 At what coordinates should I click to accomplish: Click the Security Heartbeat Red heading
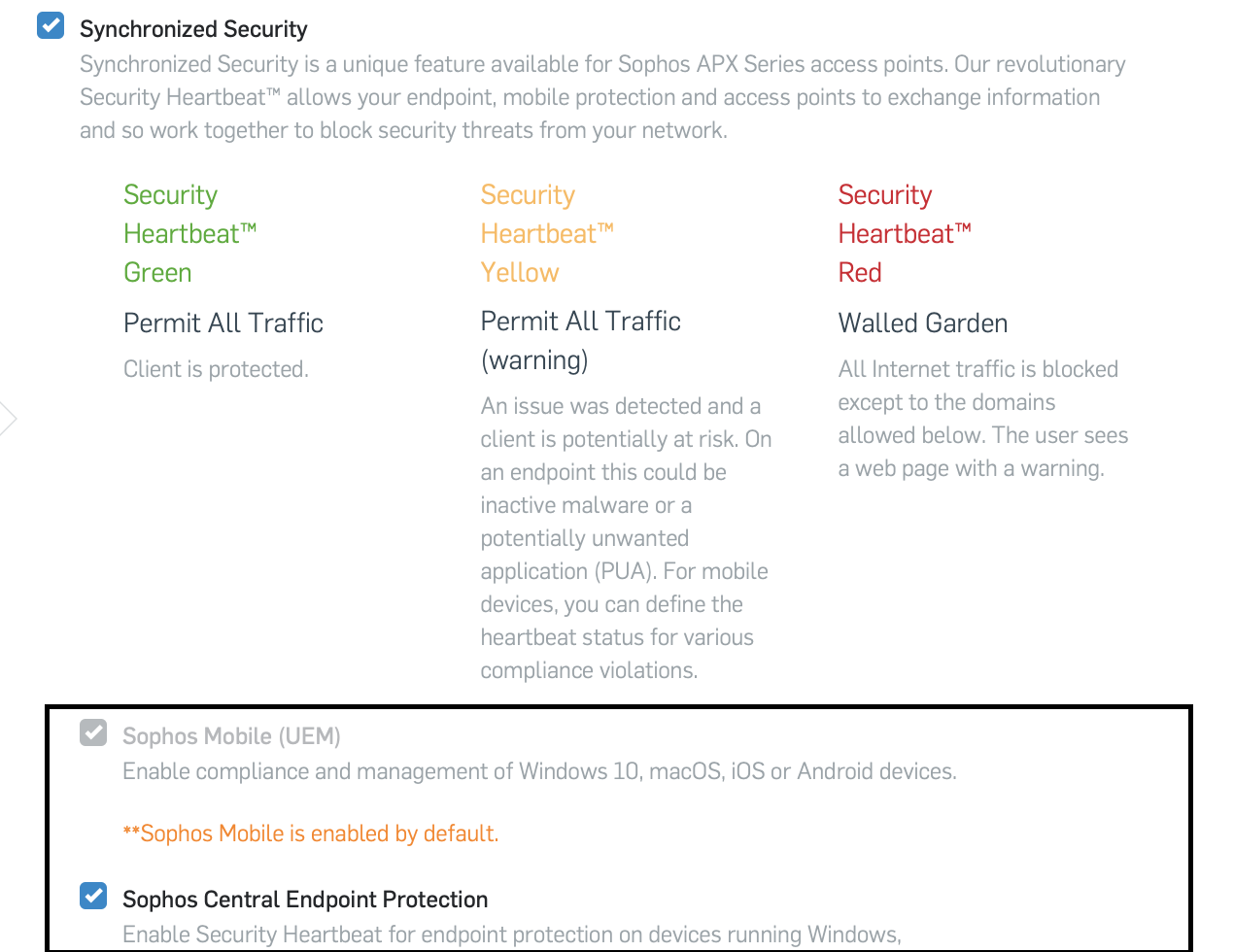(x=905, y=233)
